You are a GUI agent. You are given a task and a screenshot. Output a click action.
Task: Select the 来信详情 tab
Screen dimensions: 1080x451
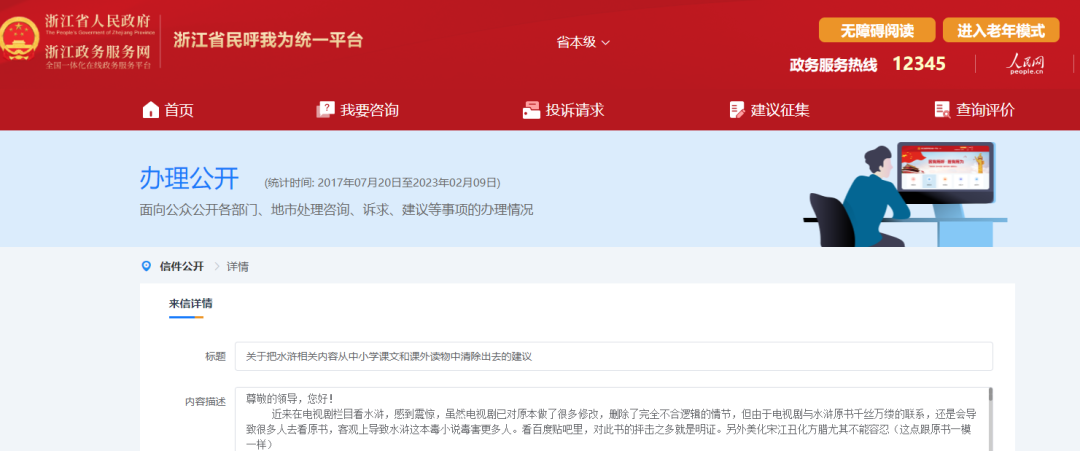coord(191,304)
